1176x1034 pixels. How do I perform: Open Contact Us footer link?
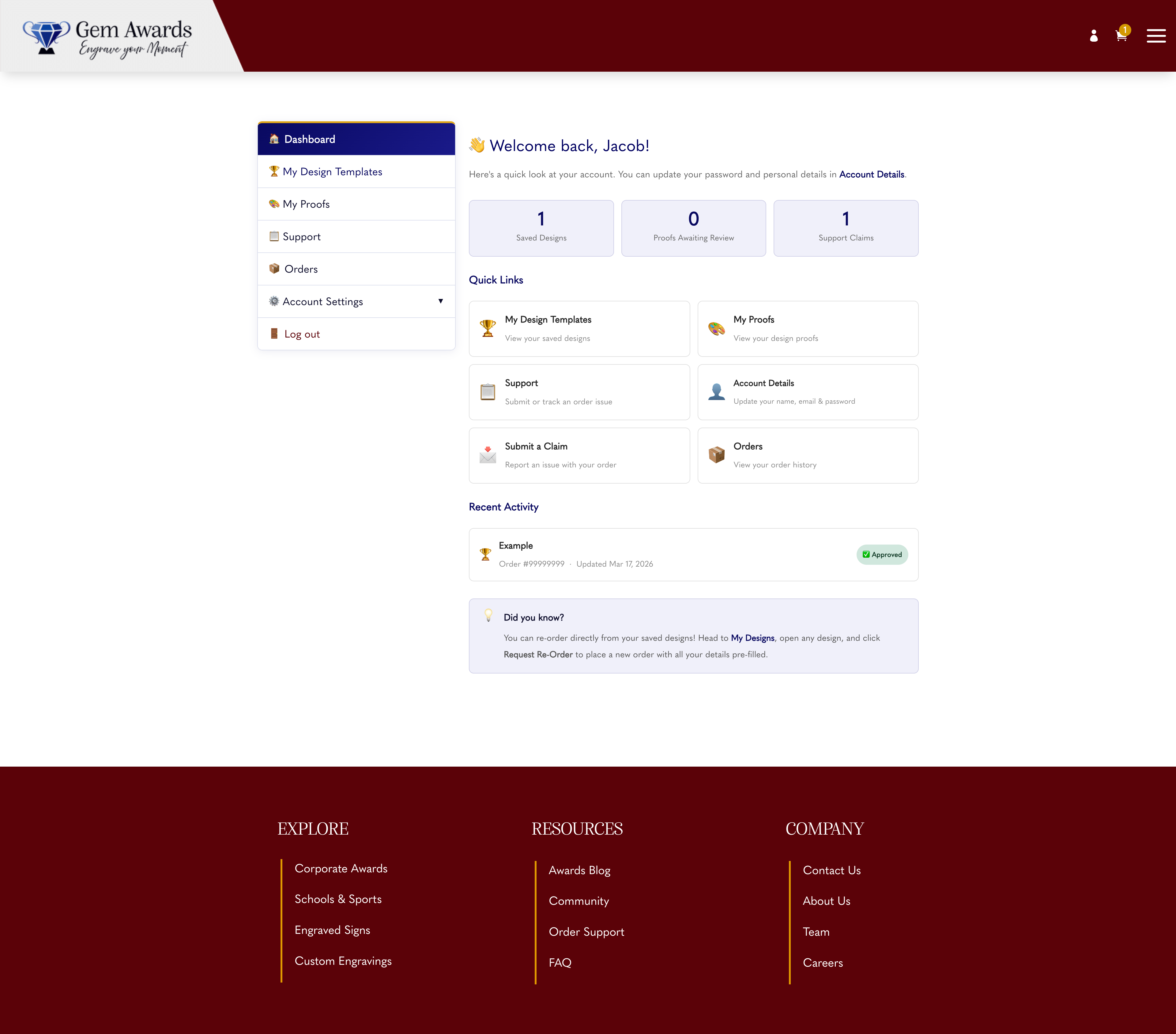(x=831, y=870)
